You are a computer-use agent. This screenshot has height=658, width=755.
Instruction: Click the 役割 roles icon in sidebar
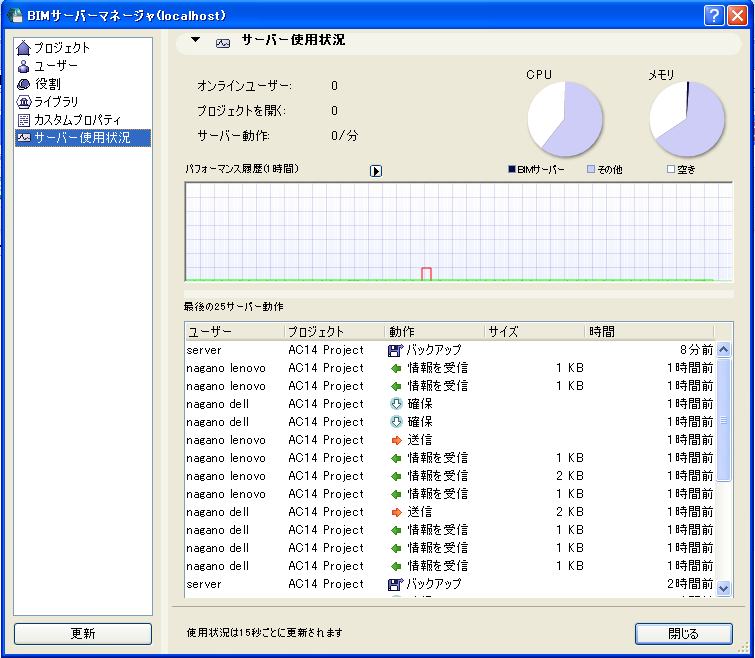pyautogui.click(x=24, y=84)
